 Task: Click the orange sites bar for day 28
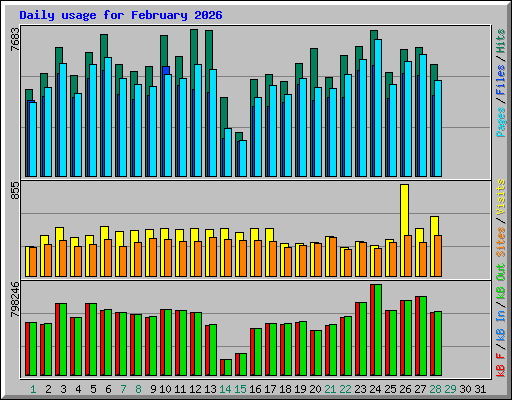click(x=438, y=256)
